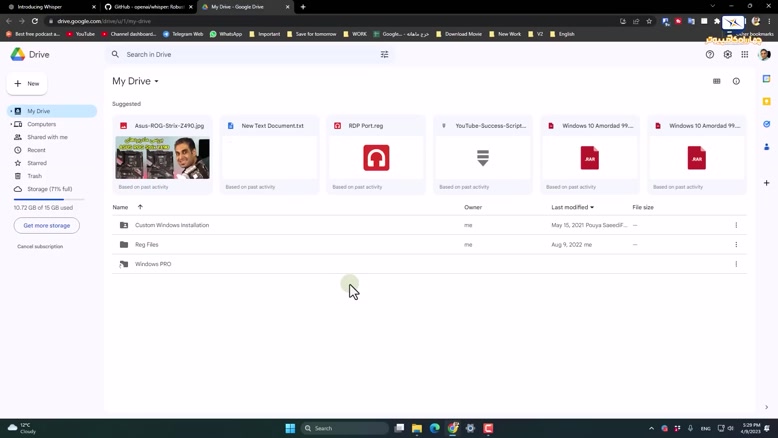Click the taskbar Search box
Screen dimensions: 778x438
pos(345,428)
